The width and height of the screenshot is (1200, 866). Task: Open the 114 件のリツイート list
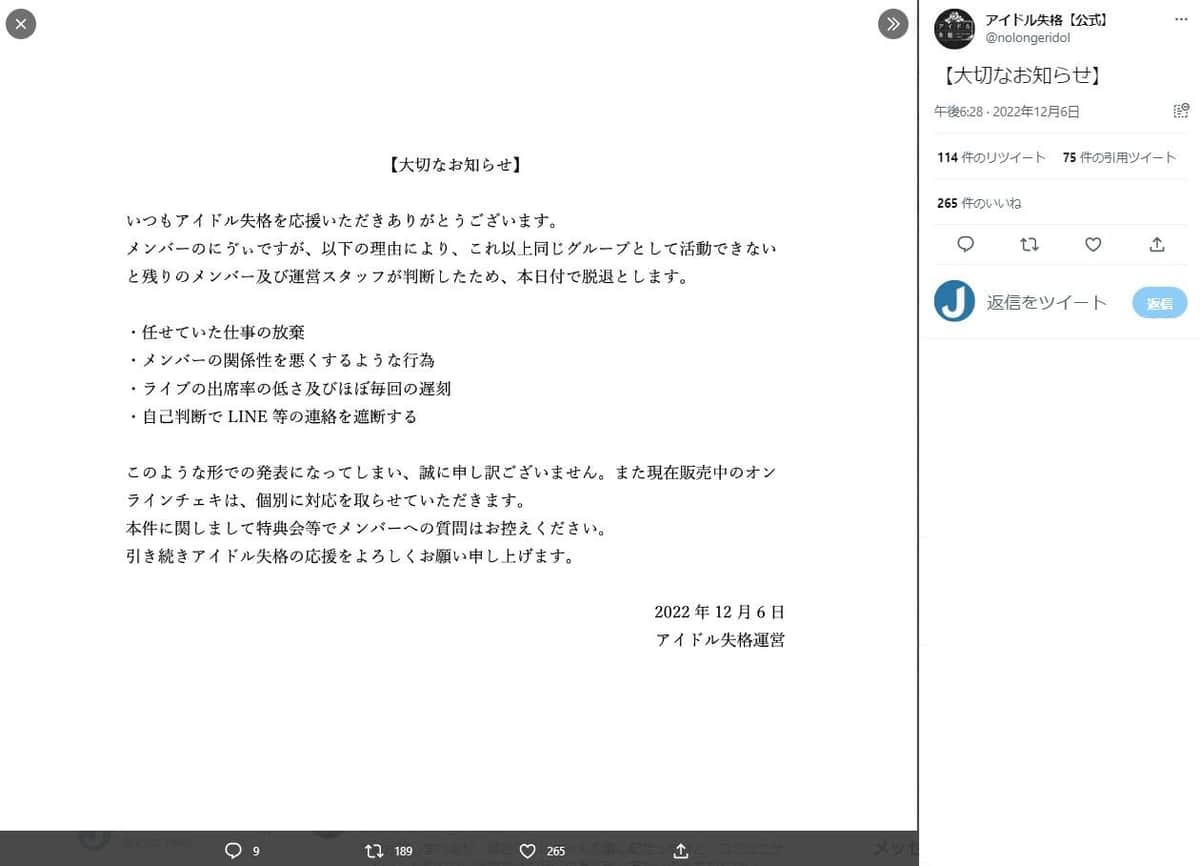990,157
